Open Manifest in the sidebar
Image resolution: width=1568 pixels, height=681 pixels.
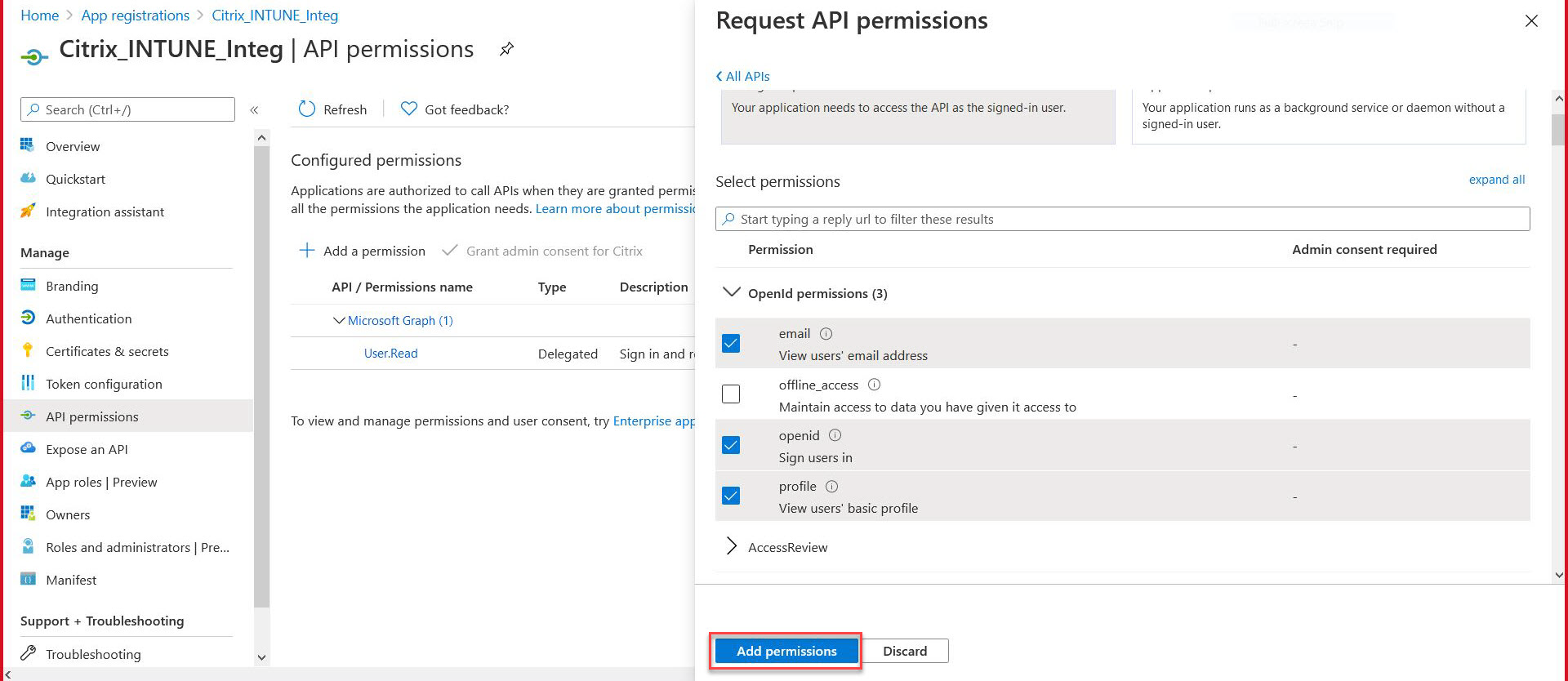pos(71,580)
